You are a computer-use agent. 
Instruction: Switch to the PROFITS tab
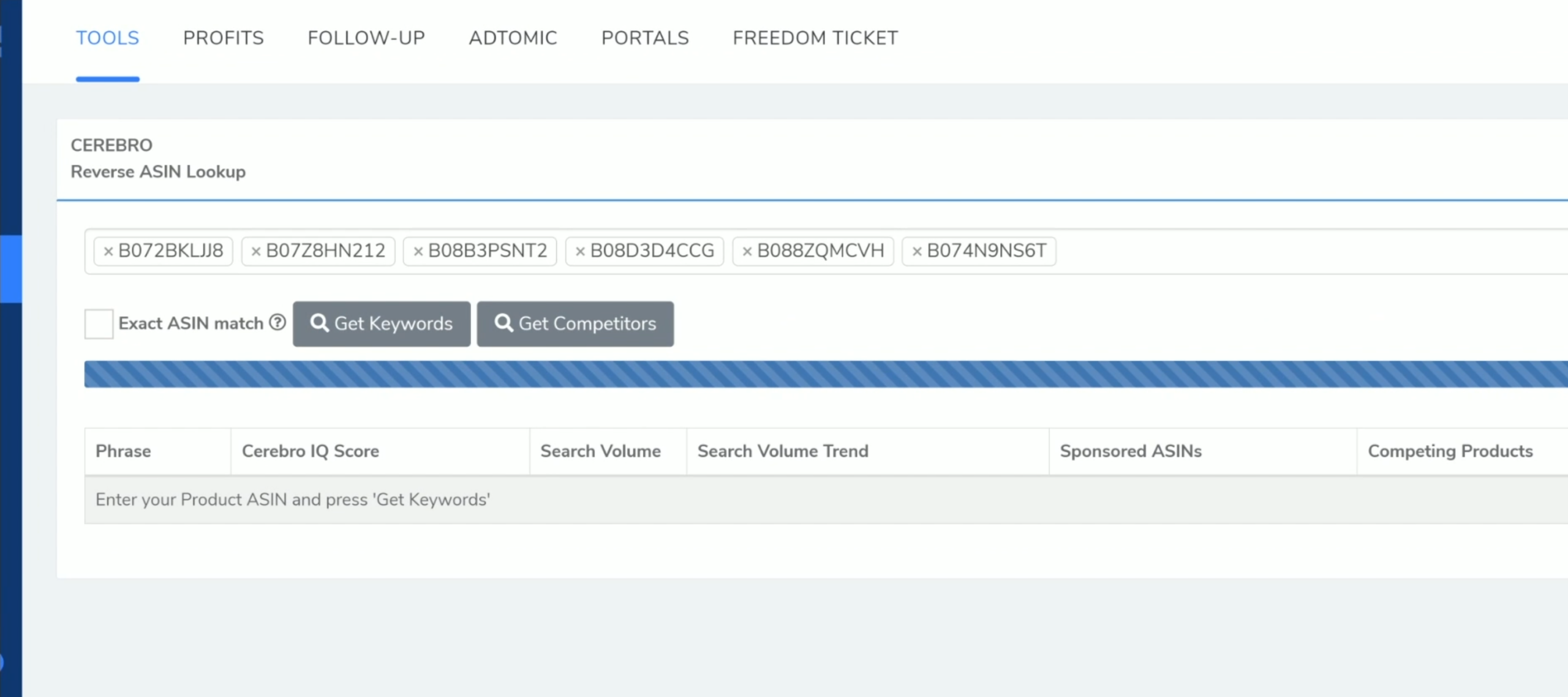pyautogui.click(x=223, y=38)
